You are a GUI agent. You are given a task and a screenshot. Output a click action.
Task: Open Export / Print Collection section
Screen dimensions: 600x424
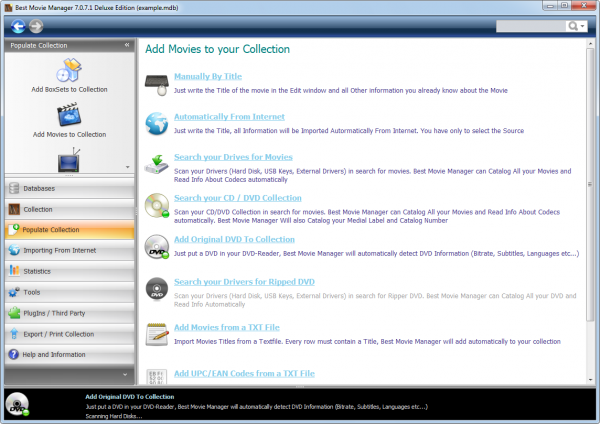(69, 334)
